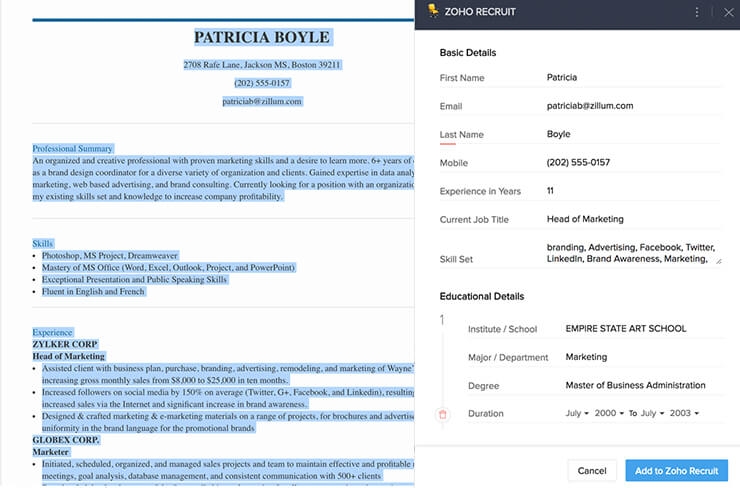The width and height of the screenshot is (740, 488).
Task: Edit the Institute / School field
Action: pos(643,328)
